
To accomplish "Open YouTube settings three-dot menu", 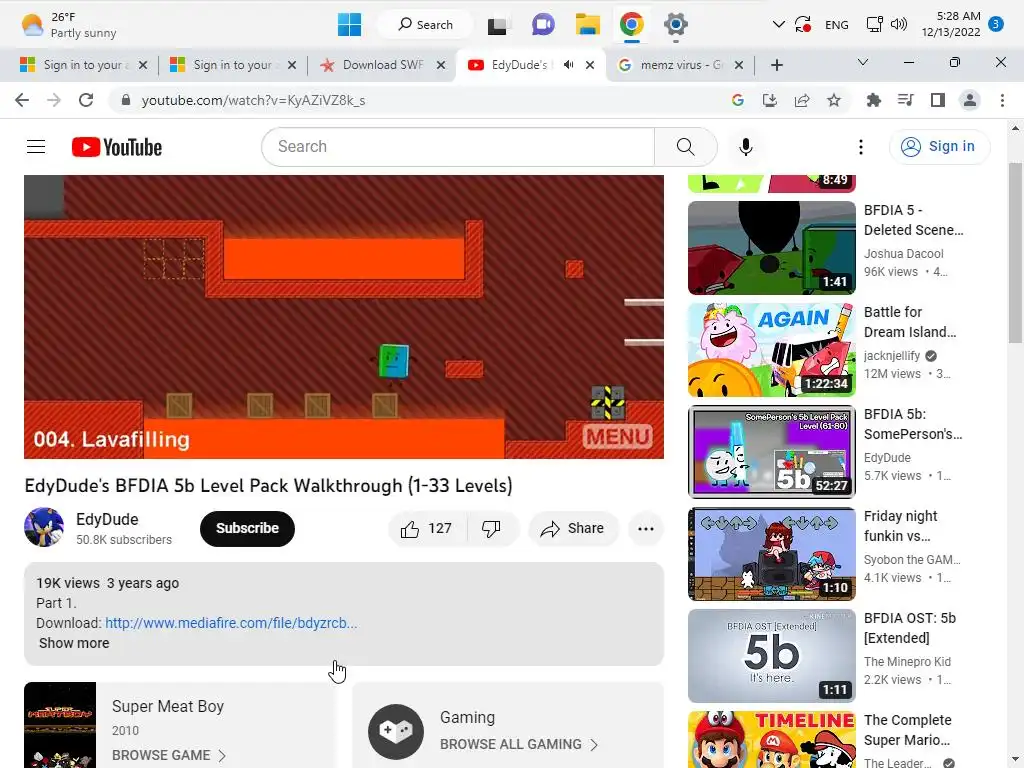I will click(x=861, y=147).
